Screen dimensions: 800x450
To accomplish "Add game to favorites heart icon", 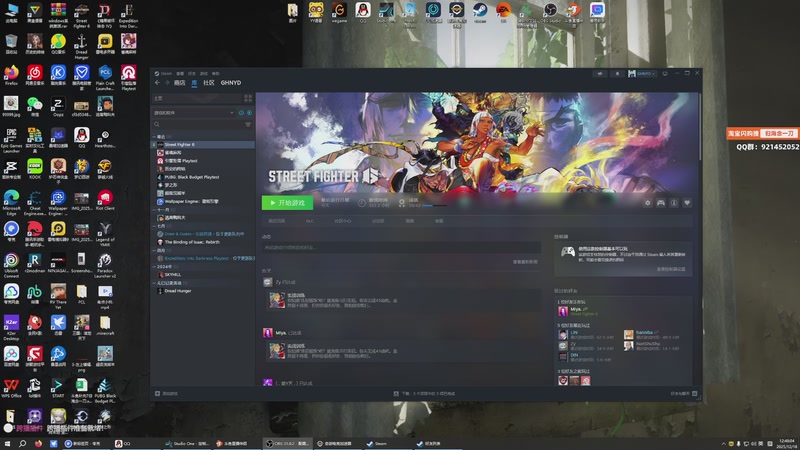I will [x=687, y=203].
